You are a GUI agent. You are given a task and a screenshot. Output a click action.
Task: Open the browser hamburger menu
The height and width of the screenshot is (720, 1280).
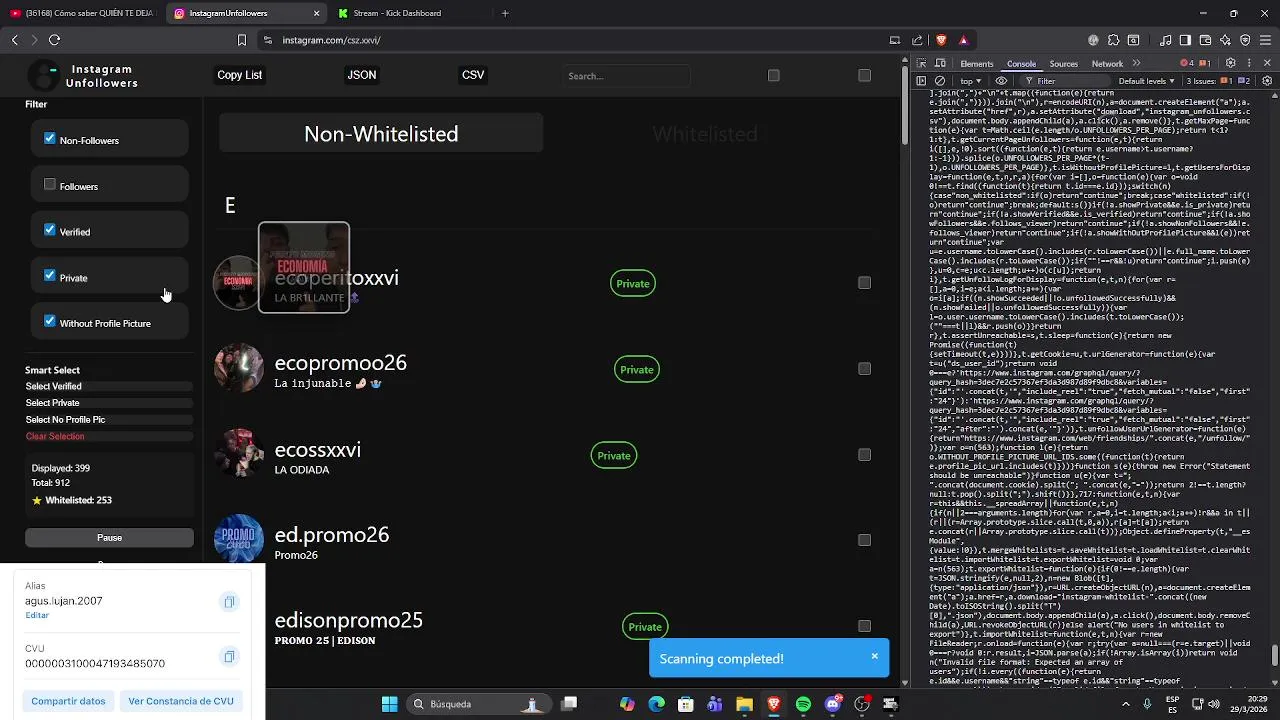point(1266,40)
